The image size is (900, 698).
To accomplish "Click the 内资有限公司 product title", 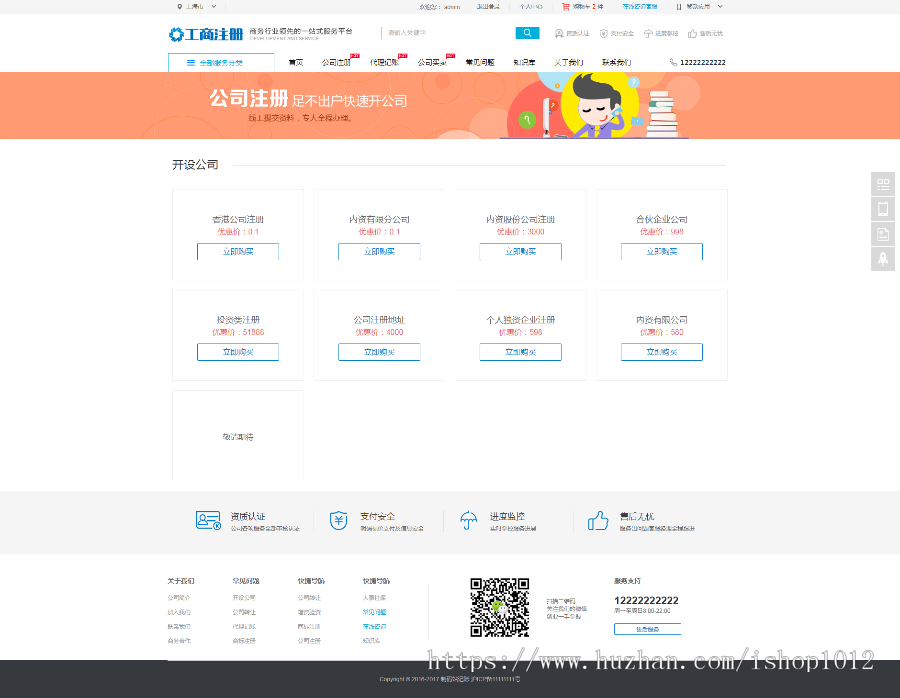I will 662,320.
